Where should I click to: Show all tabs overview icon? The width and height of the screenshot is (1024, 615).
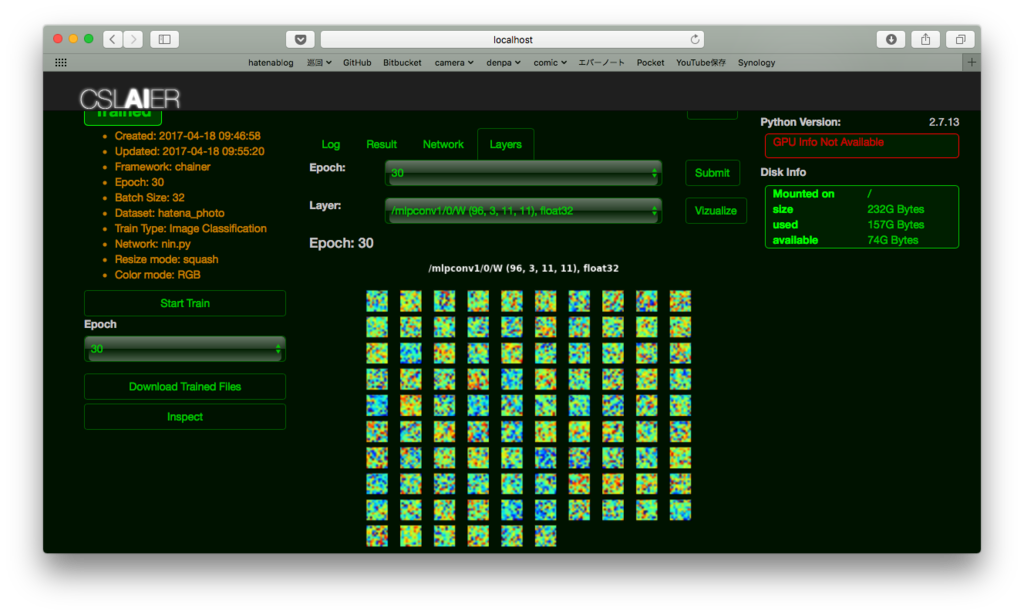(x=960, y=39)
